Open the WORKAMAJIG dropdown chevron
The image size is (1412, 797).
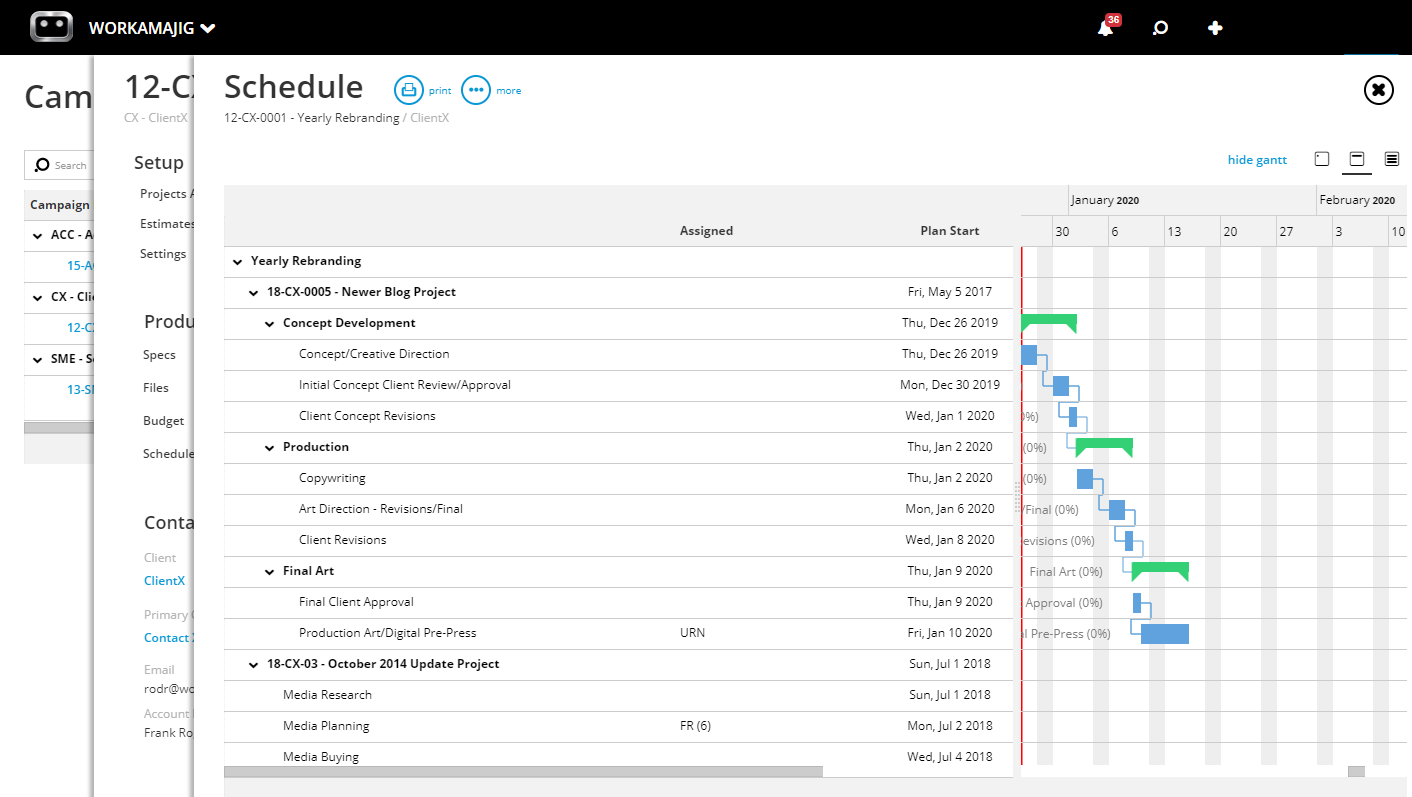pos(207,28)
